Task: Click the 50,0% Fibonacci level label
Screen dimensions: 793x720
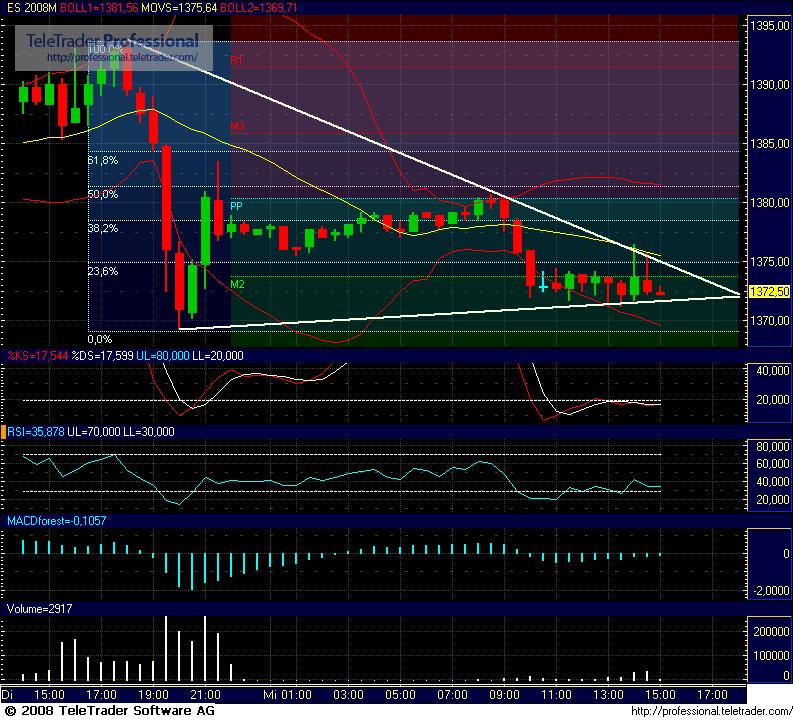Action: coord(103,195)
